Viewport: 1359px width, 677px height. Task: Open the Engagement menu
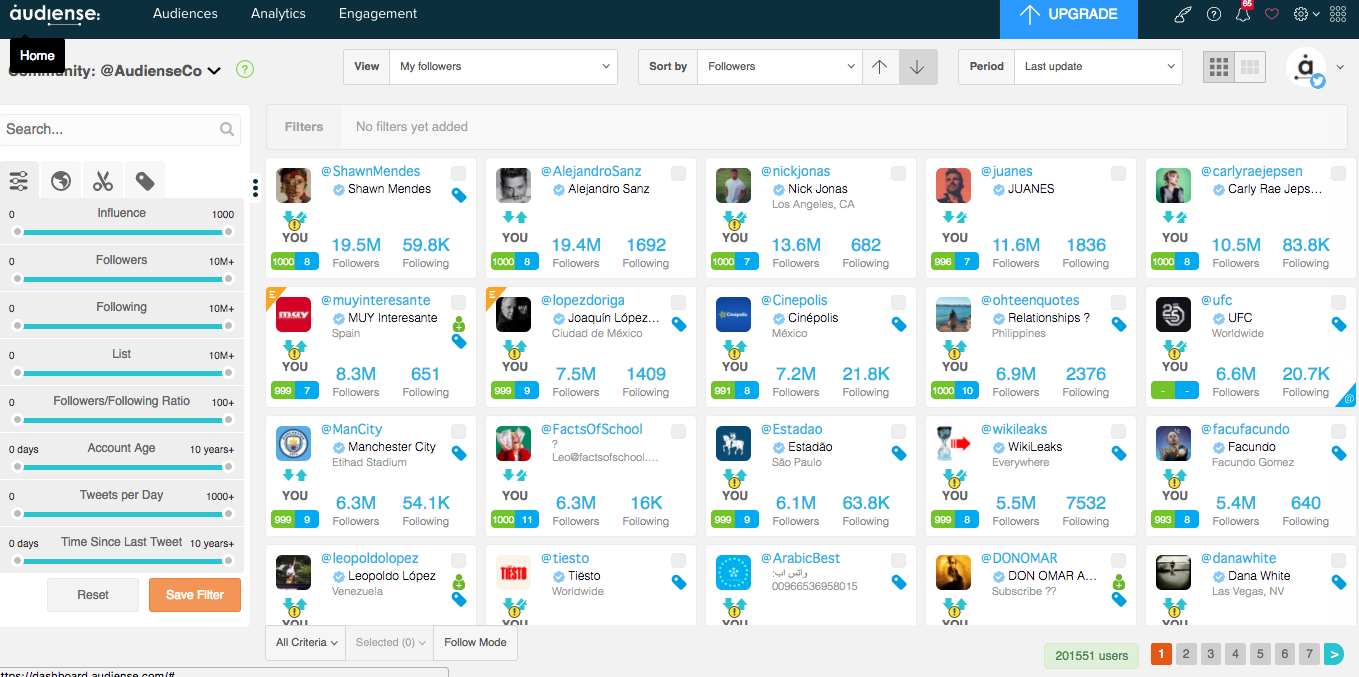pos(378,14)
